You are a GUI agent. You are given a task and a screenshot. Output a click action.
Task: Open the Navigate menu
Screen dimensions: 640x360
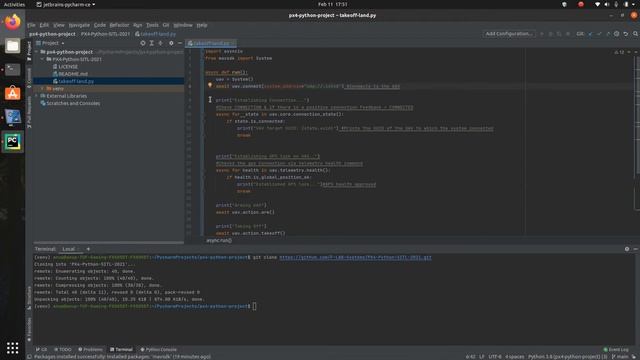[x=79, y=25]
